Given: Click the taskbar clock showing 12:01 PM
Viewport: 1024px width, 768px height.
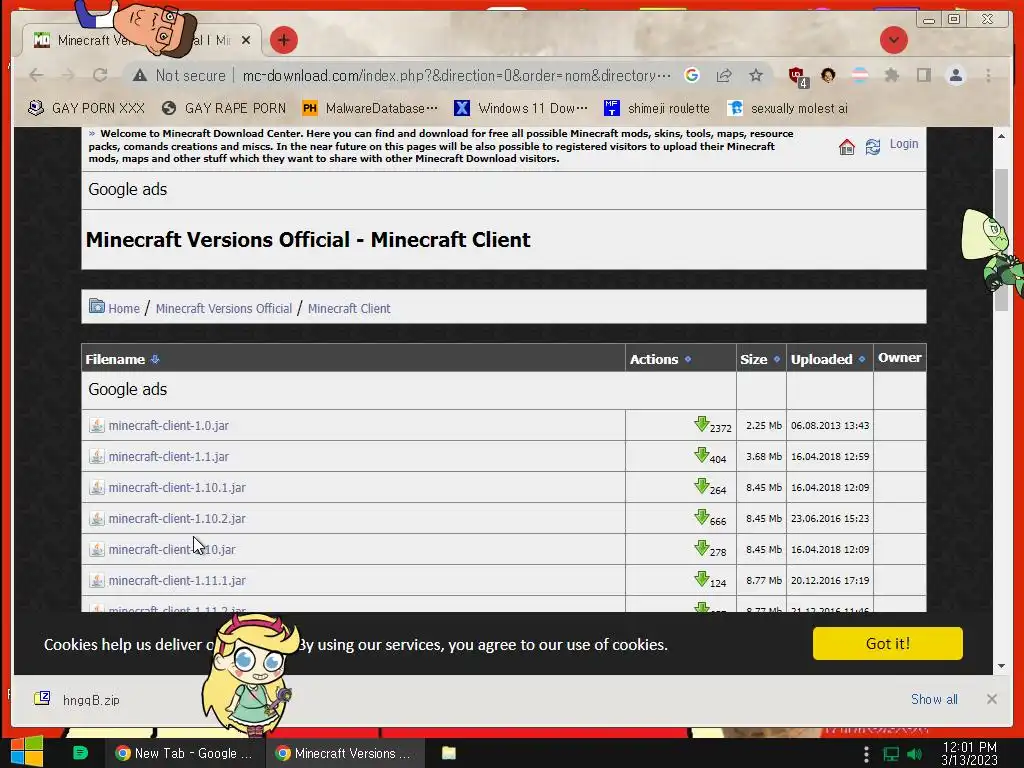Looking at the screenshot, I should tap(969, 753).
